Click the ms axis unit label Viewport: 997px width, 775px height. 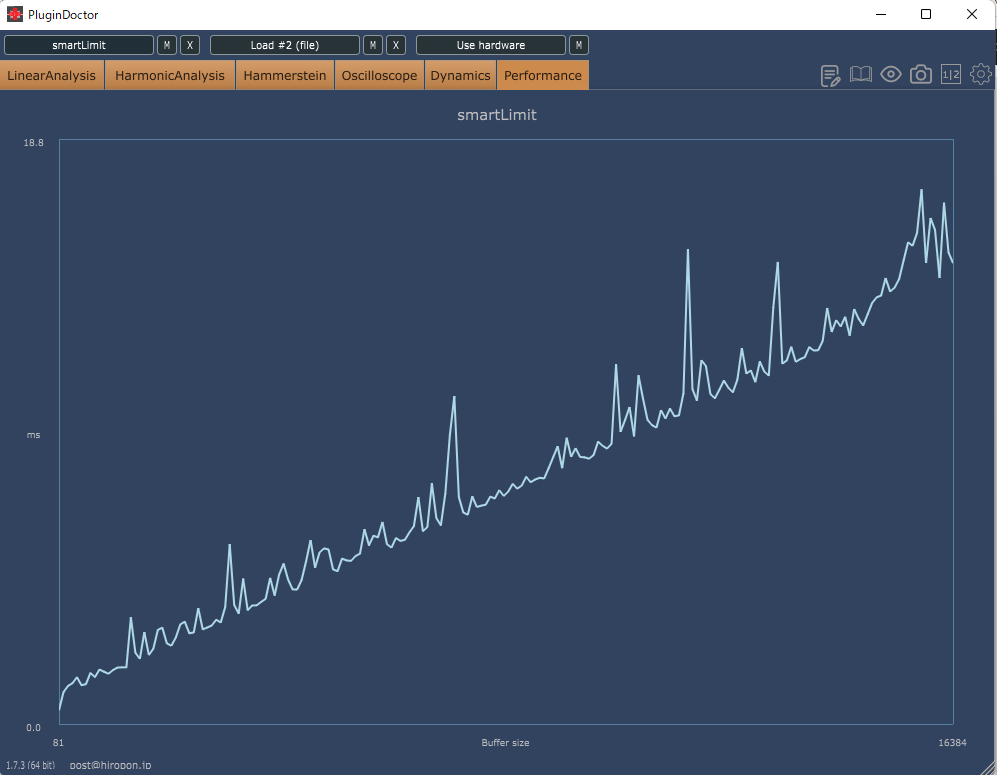coord(33,435)
